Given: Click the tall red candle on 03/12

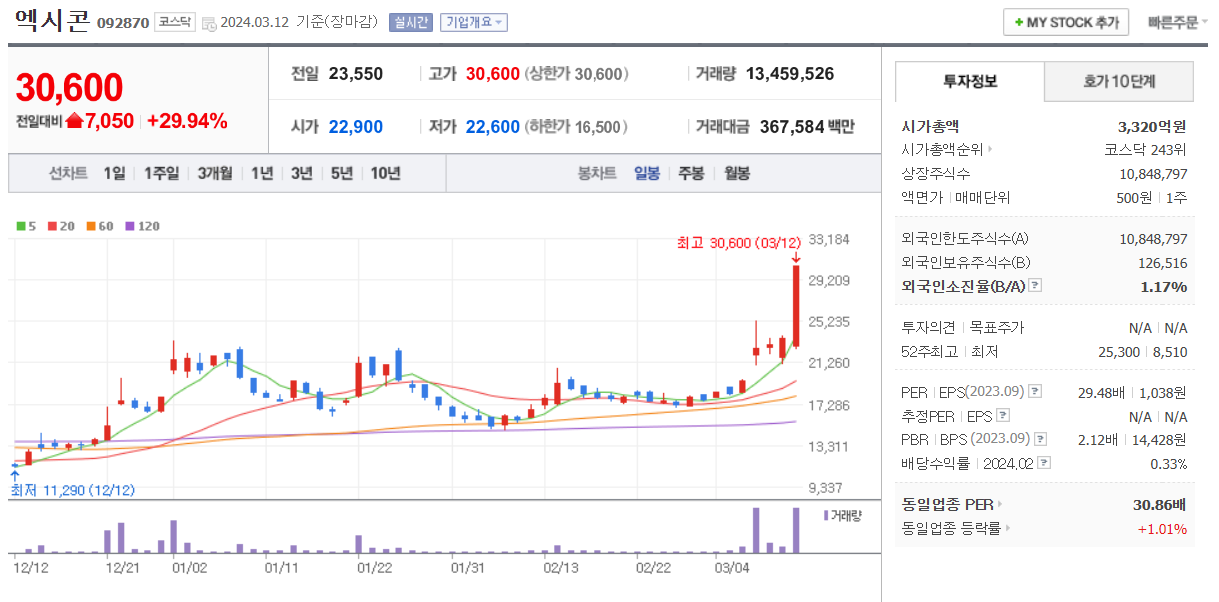Looking at the screenshot, I should [796, 306].
